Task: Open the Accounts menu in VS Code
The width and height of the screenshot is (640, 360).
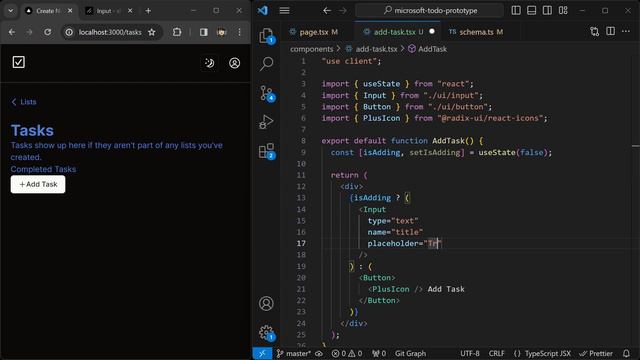Action: [x=266, y=303]
